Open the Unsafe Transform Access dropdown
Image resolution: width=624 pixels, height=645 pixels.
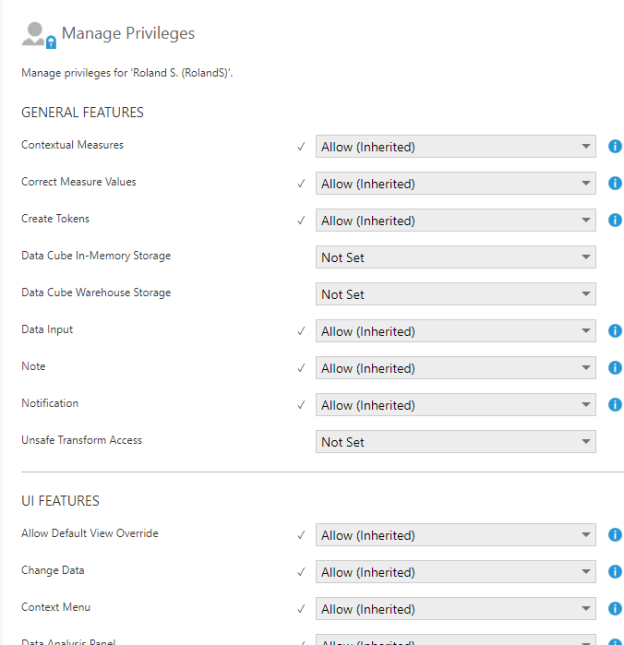click(455, 442)
